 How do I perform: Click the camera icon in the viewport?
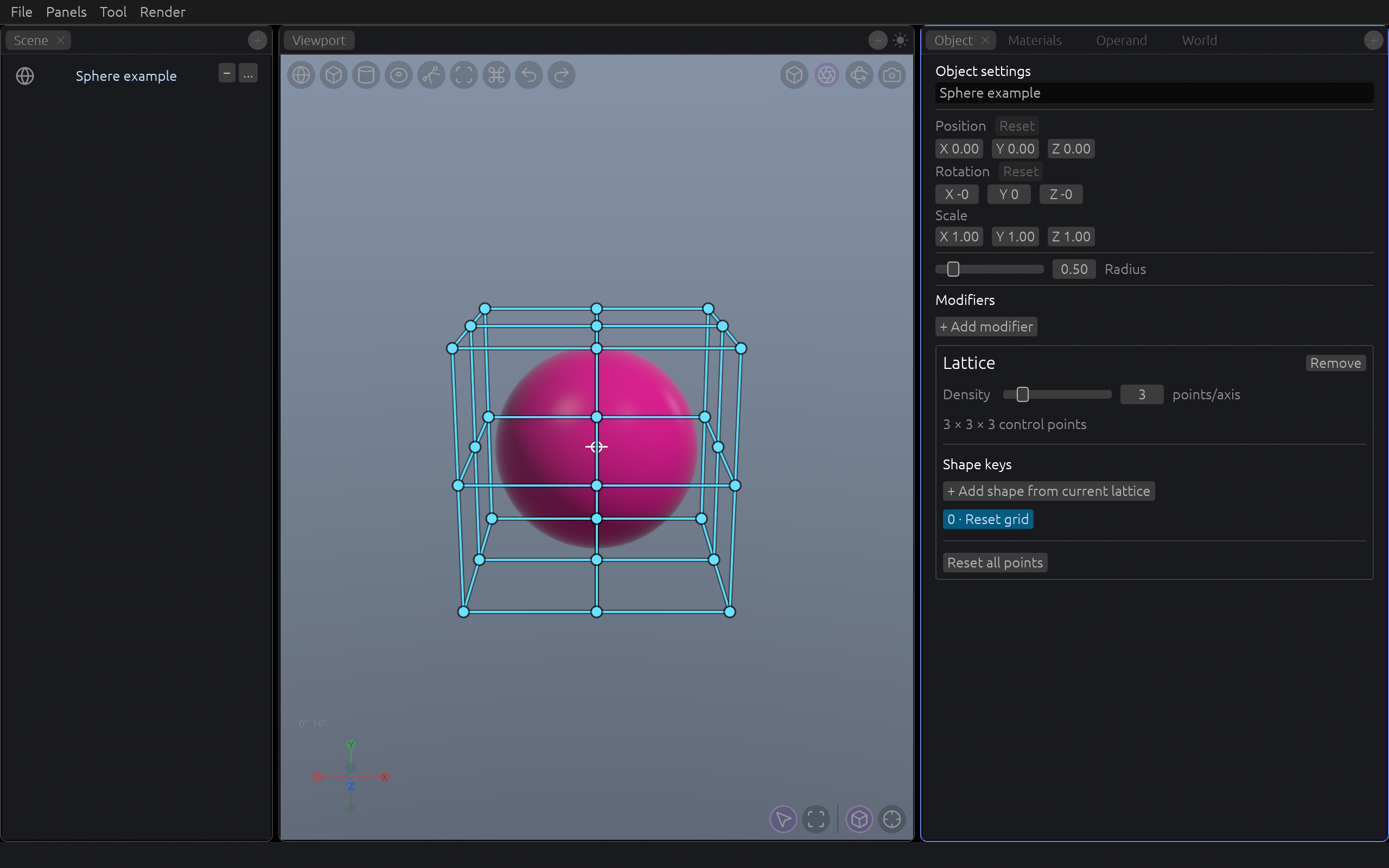pos(892,75)
